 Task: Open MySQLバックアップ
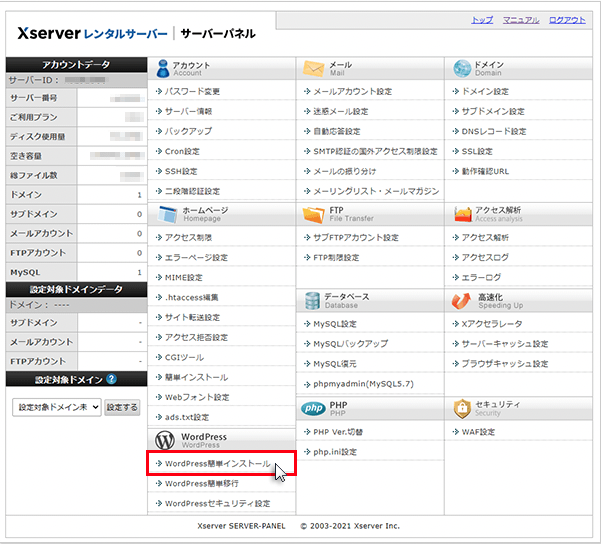350,343
